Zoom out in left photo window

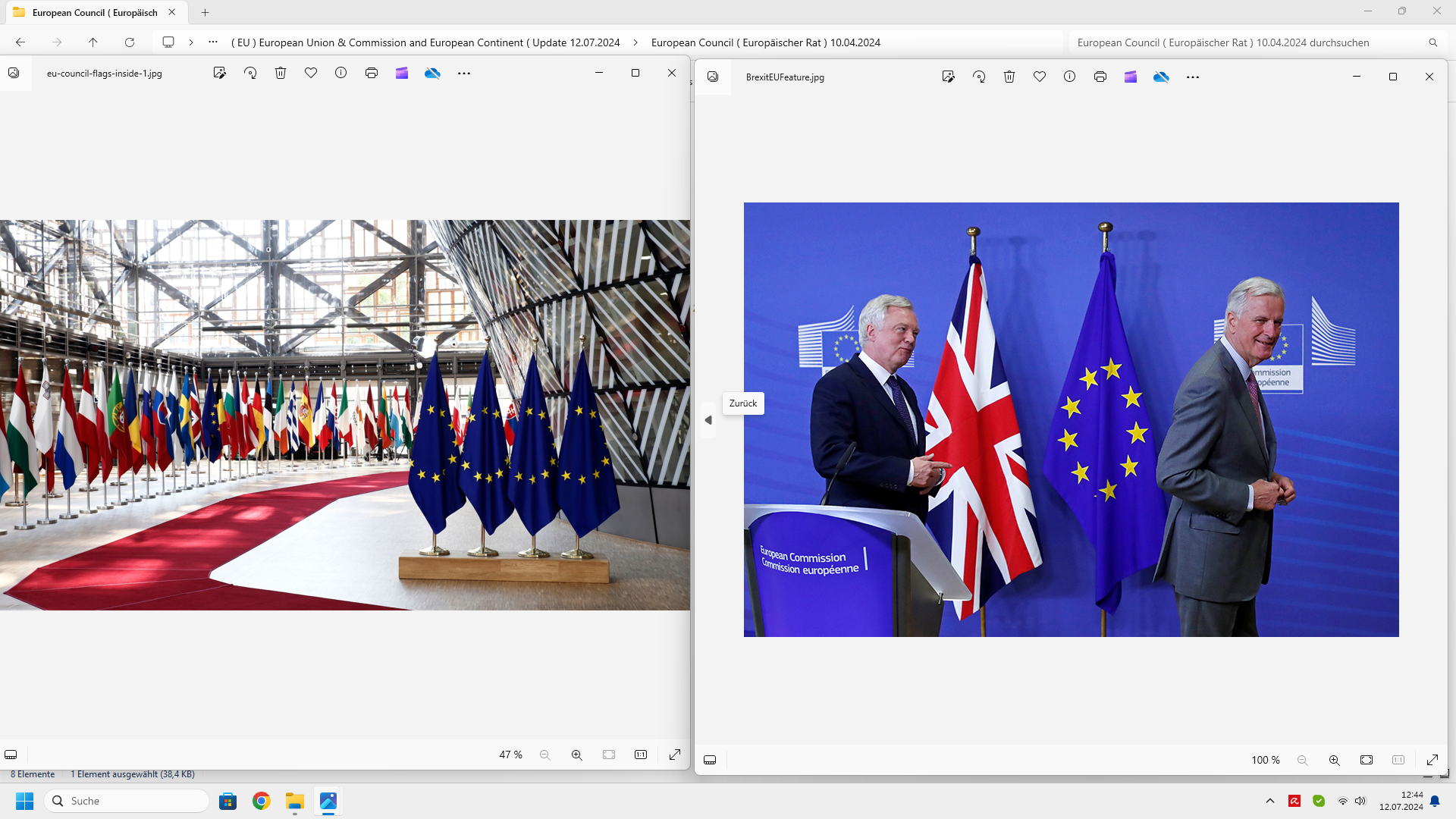[x=545, y=755]
